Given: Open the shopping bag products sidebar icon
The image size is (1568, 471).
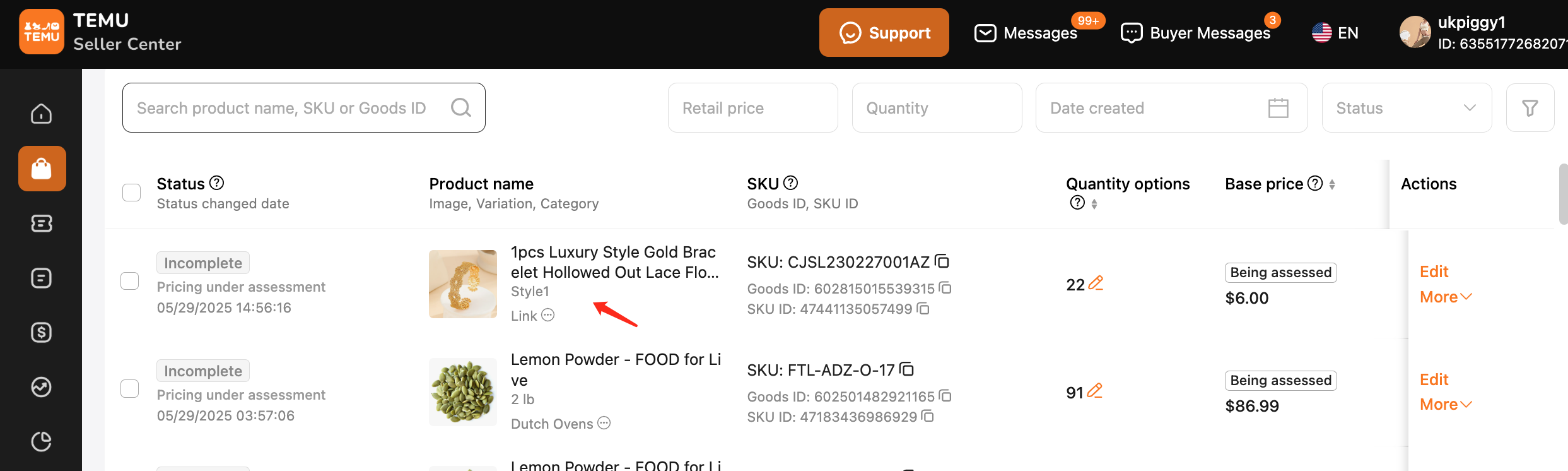Looking at the screenshot, I should point(42,169).
